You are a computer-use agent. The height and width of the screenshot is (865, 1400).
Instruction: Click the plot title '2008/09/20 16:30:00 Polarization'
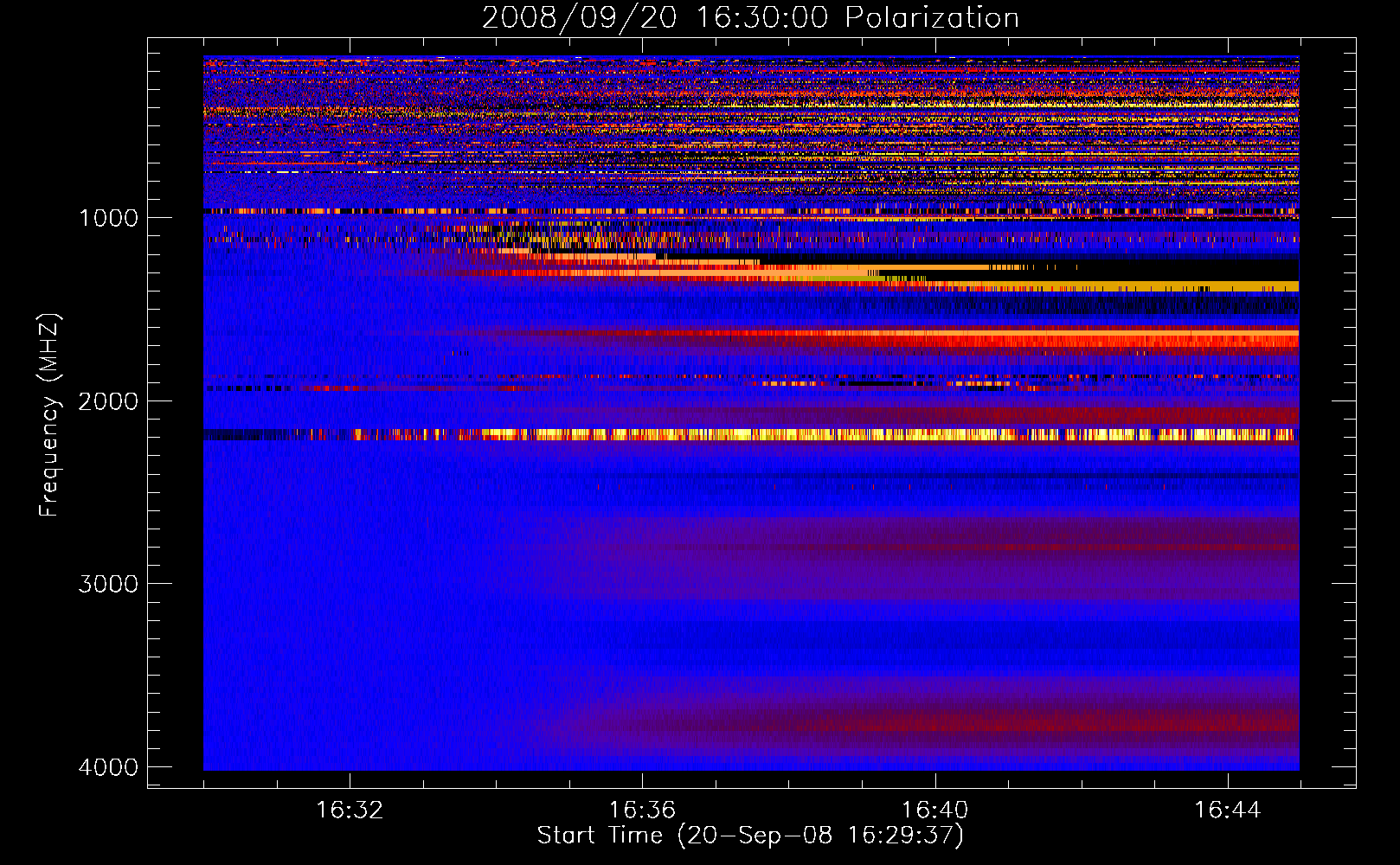click(750, 18)
